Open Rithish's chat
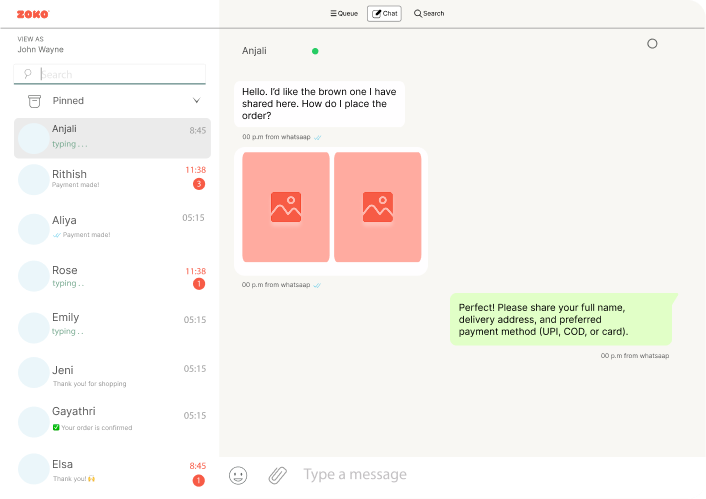Image resolution: width=706 pixels, height=499 pixels. coord(112,179)
